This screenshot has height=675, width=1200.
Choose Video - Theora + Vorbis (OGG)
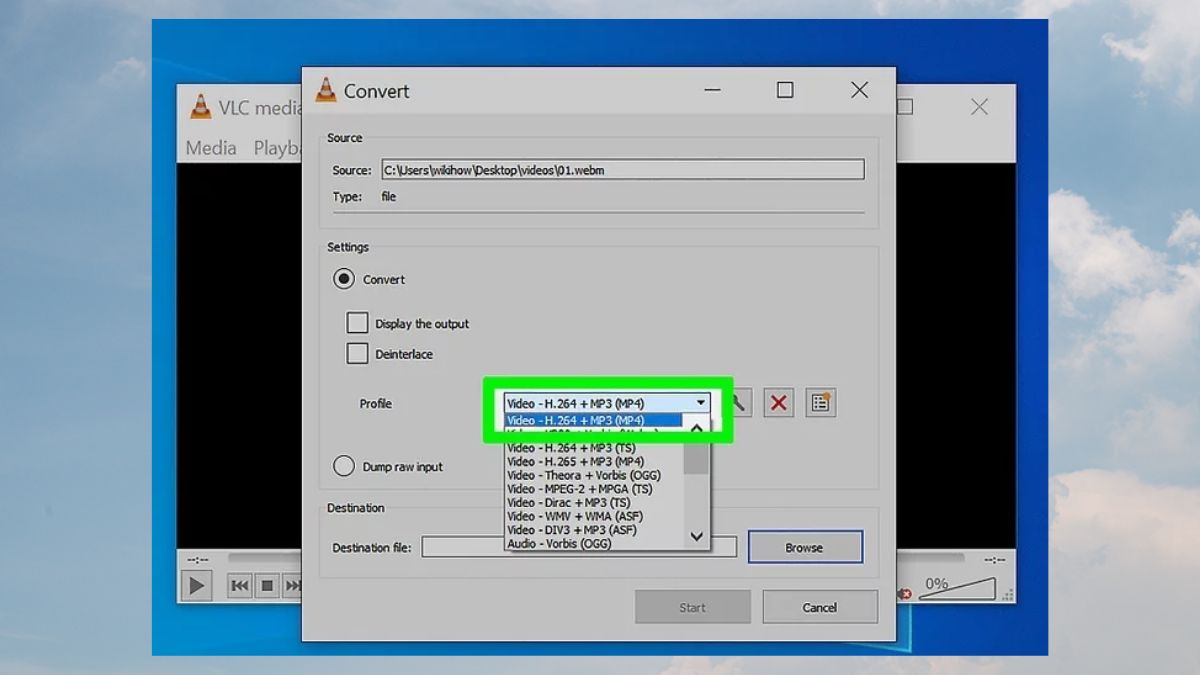(594, 475)
